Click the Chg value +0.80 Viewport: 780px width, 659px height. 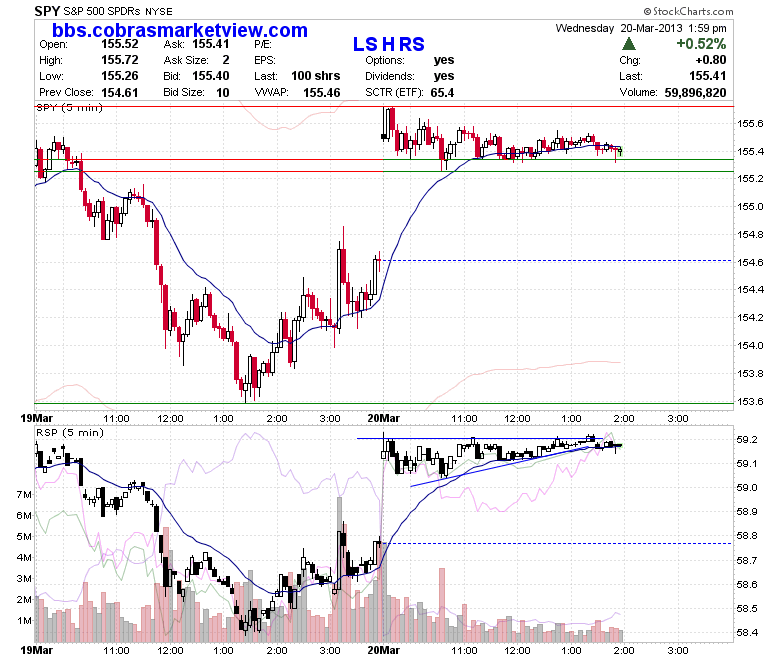[x=711, y=60]
